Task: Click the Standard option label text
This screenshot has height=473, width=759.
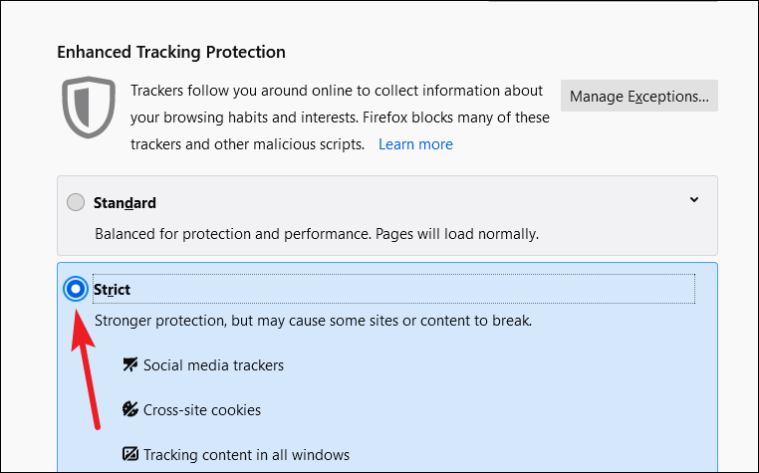Action: (x=125, y=203)
